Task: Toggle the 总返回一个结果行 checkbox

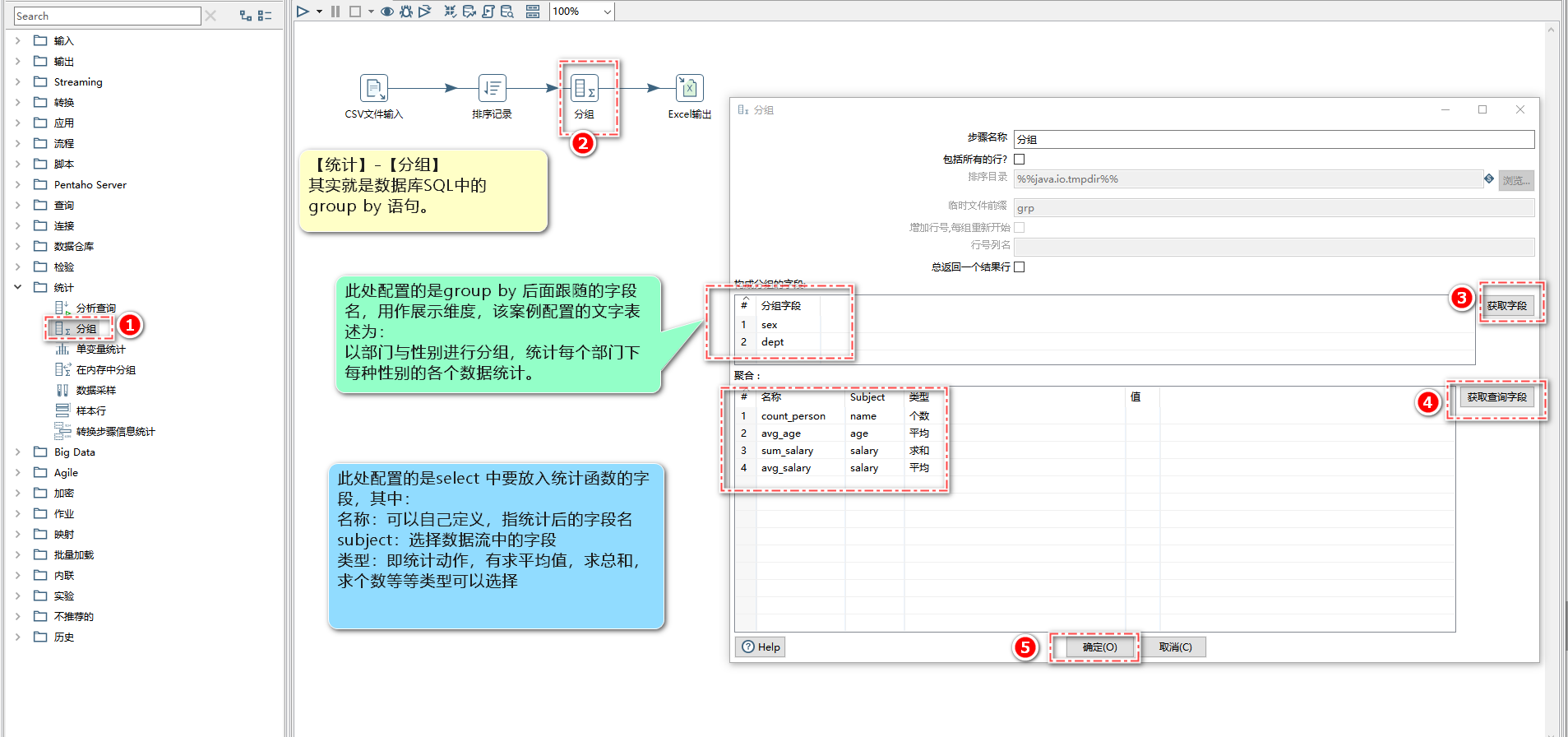Action: tap(1020, 267)
